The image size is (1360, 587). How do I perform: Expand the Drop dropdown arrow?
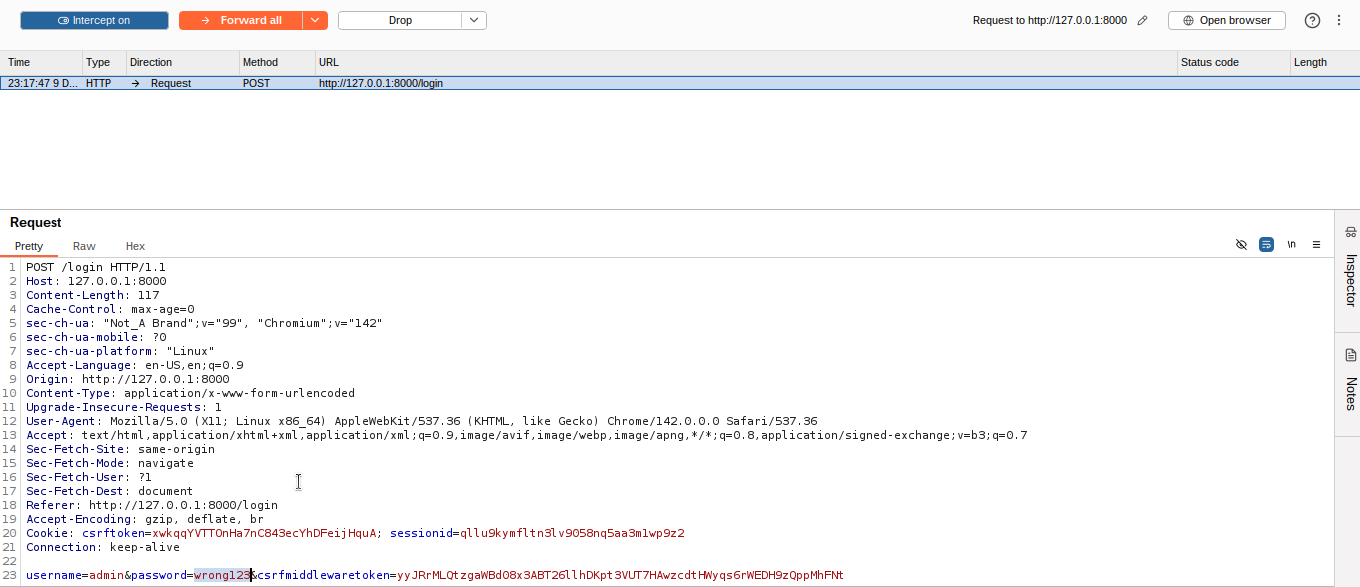pos(474,20)
